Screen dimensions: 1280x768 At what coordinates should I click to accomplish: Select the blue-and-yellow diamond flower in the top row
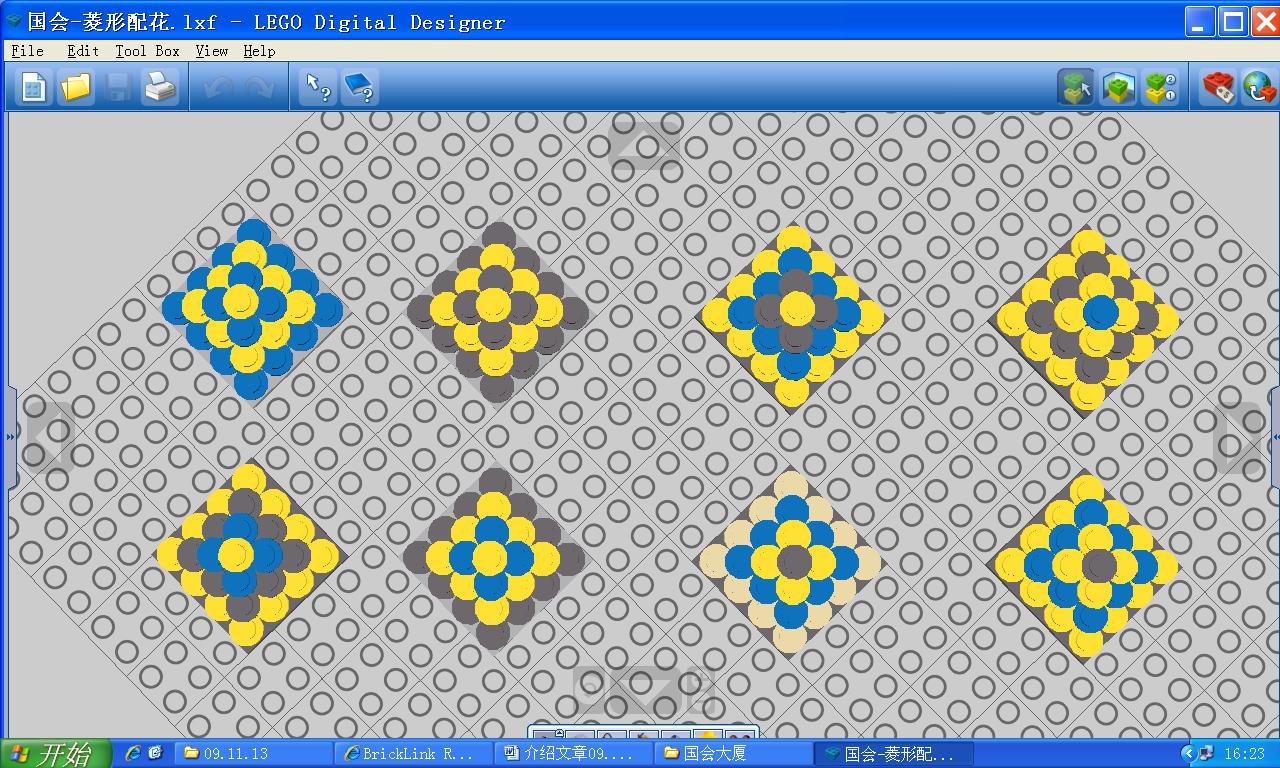[x=252, y=308]
